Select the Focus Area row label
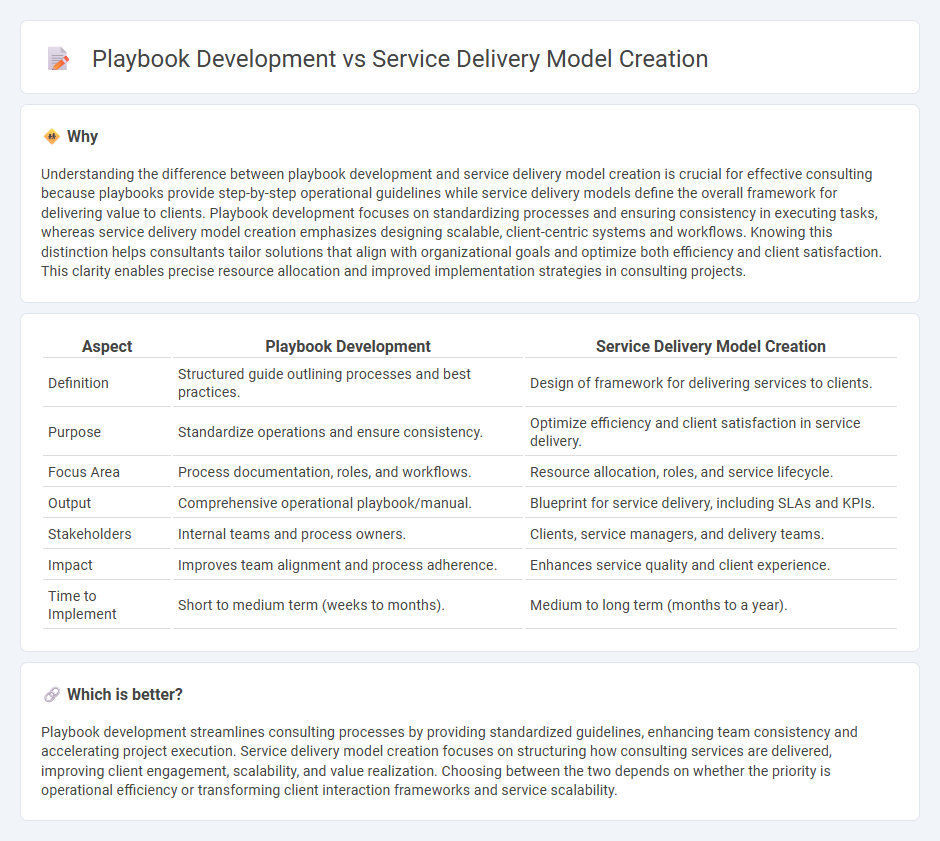The height and width of the screenshot is (841, 940). [84, 472]
